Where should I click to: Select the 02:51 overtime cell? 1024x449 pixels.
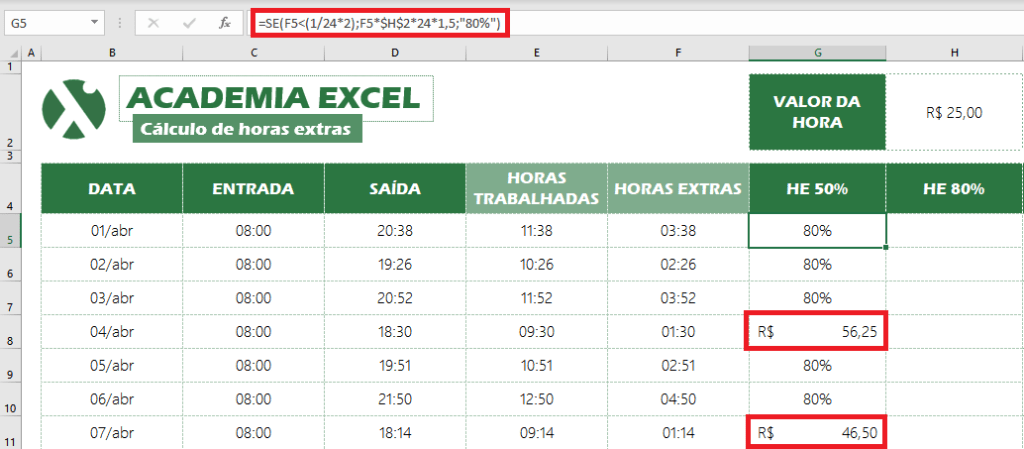tap(678, 365)
